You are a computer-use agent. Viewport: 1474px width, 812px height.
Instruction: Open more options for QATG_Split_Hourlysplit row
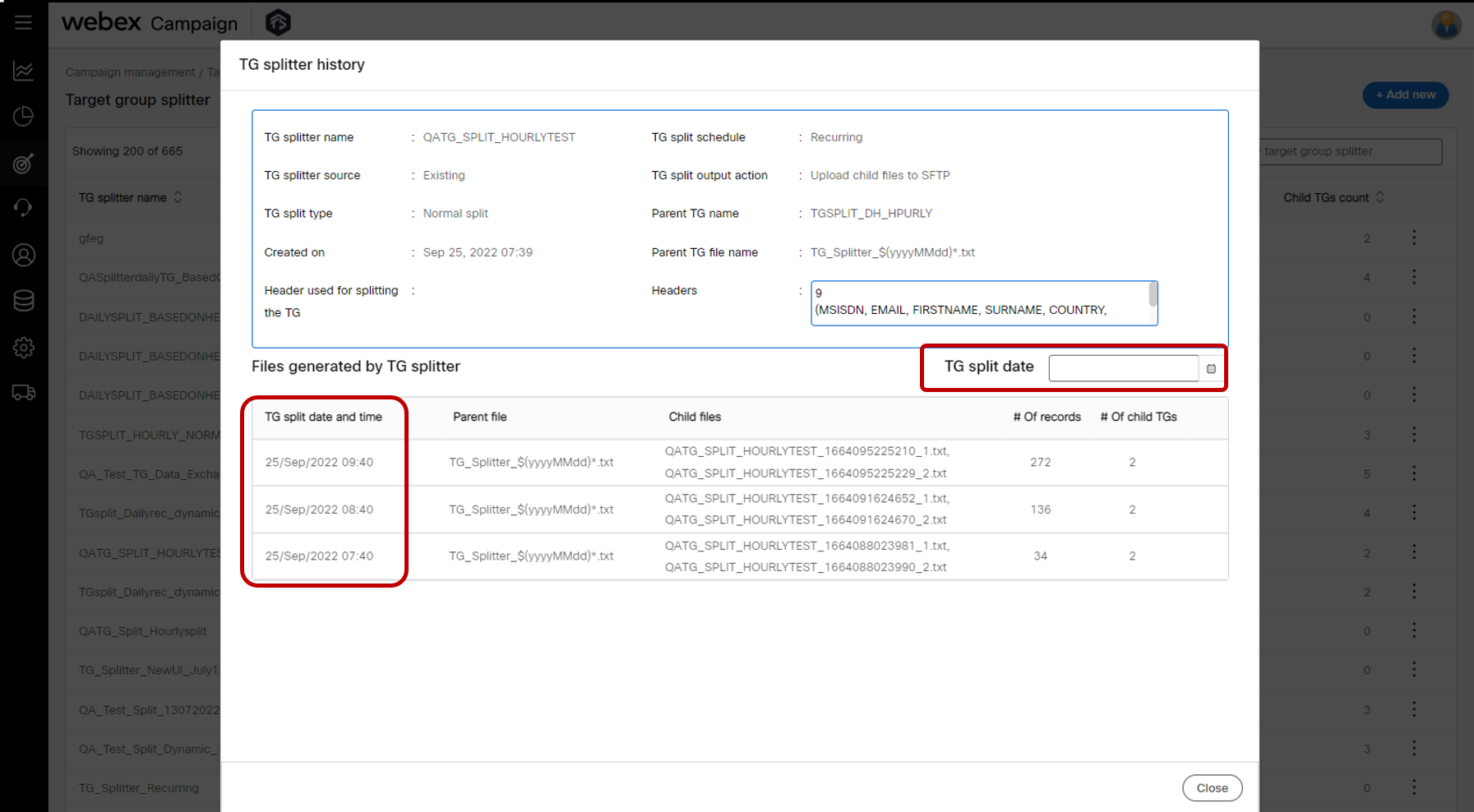pos(1414,630)
